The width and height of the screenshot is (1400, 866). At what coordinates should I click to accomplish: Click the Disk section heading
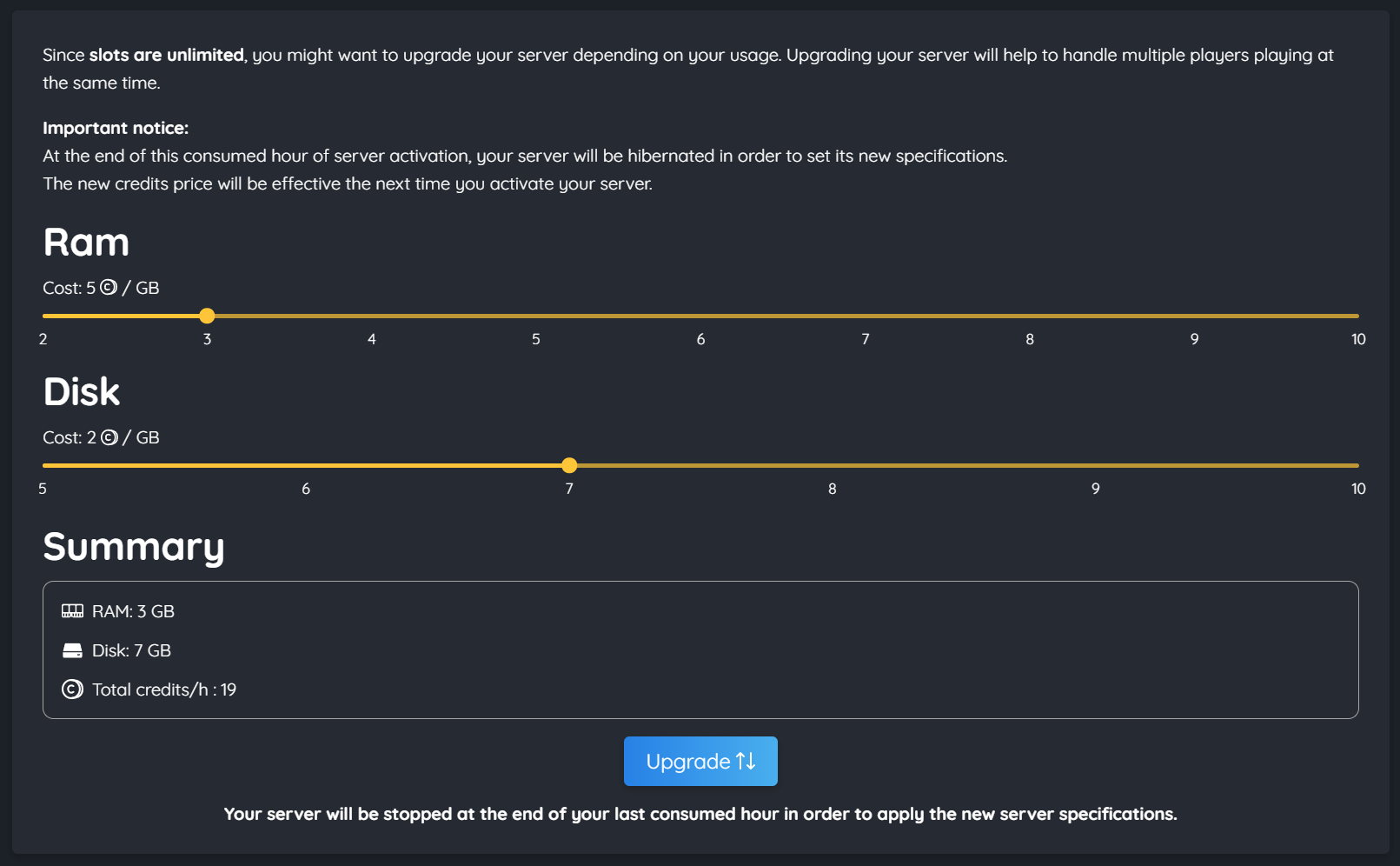point(81,392)
